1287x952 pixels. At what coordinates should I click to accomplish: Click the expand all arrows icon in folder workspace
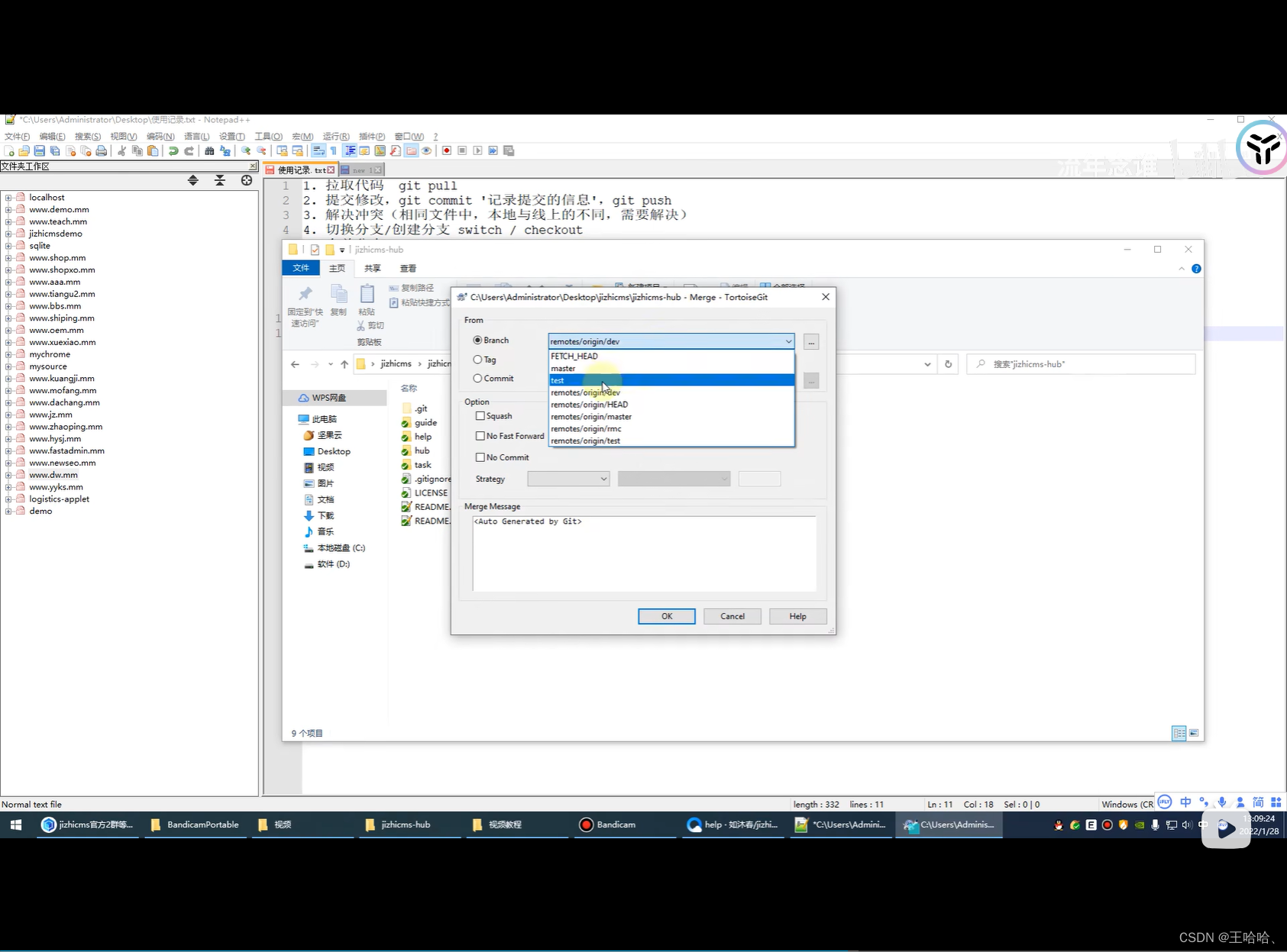click(x=193, y=180)
